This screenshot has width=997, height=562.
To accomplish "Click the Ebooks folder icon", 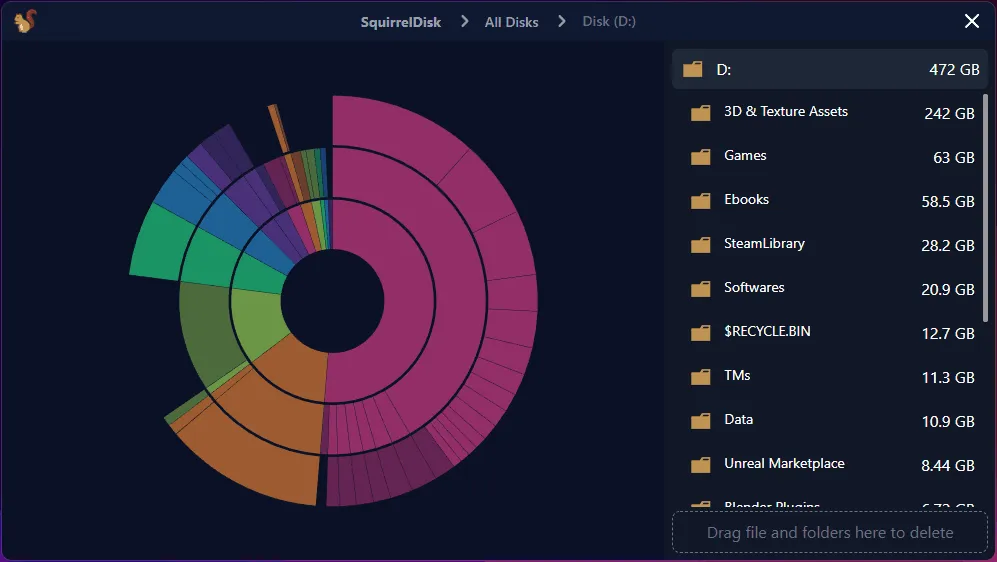I will (x=700, y=201).
